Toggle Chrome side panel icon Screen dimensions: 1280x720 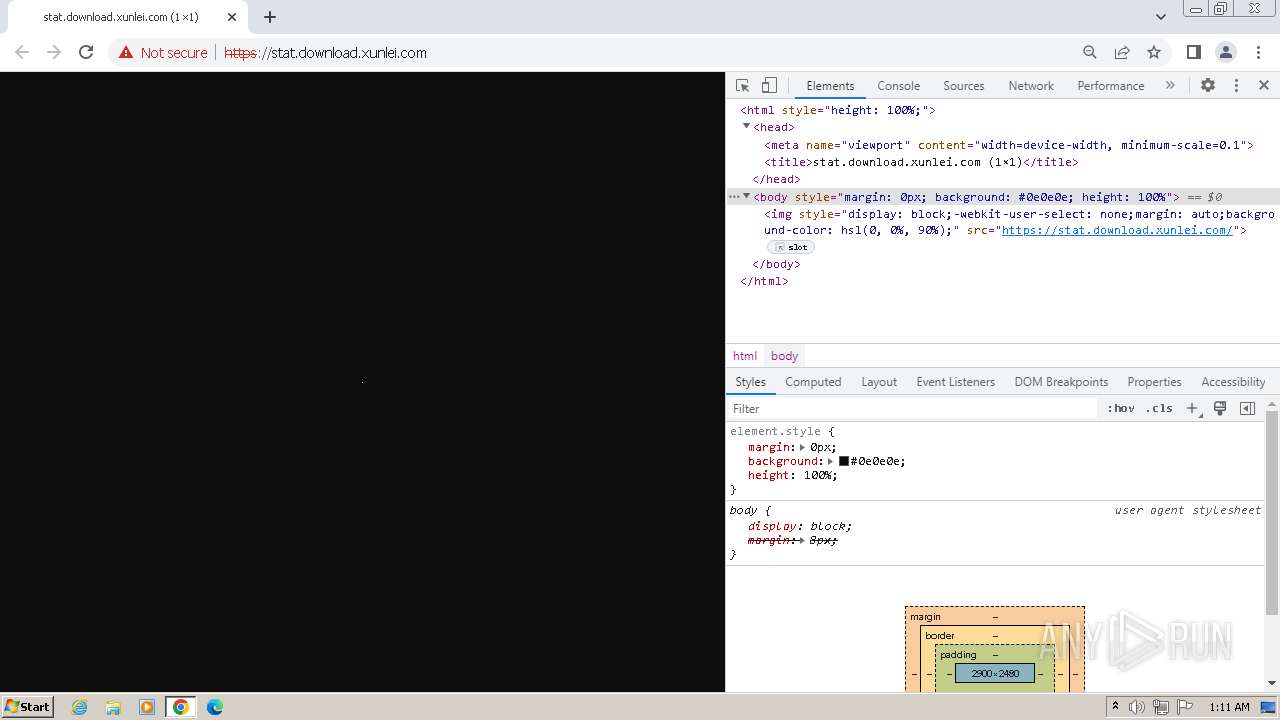tap(1193, 53)
